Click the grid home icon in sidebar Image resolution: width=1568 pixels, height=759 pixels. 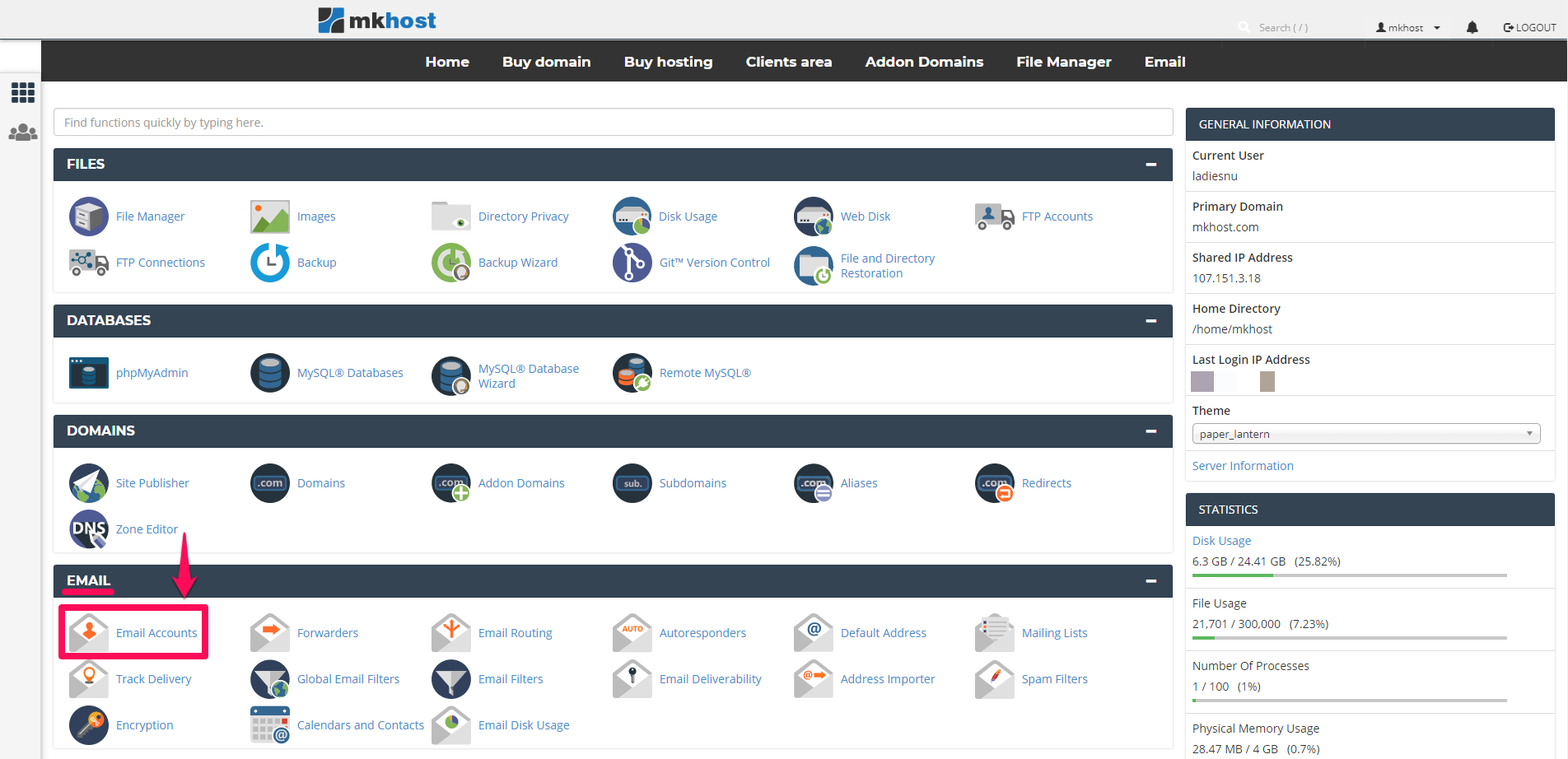click(23, 92)
